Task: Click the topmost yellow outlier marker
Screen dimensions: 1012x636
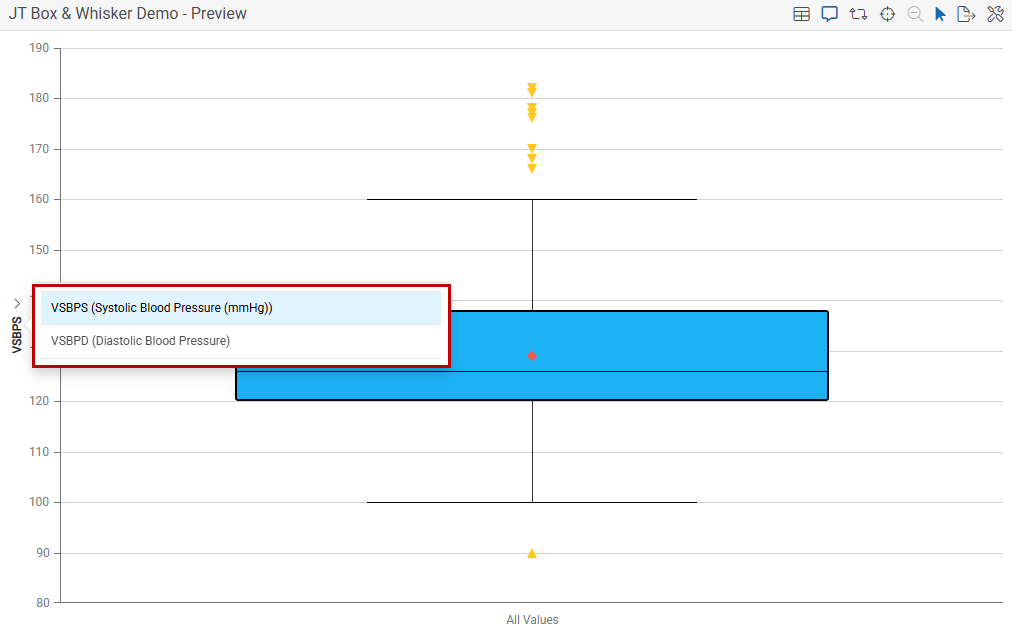Action: pyautogui.click(x=532, y=87)
